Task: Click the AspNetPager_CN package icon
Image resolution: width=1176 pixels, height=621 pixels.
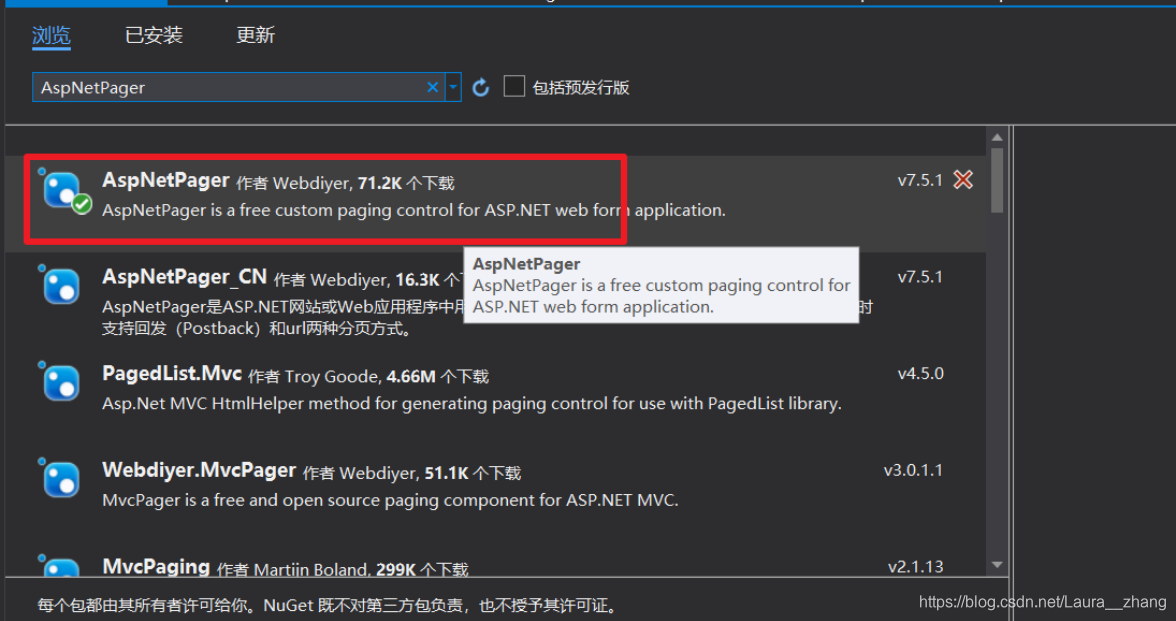Action: tap(60, 285)
